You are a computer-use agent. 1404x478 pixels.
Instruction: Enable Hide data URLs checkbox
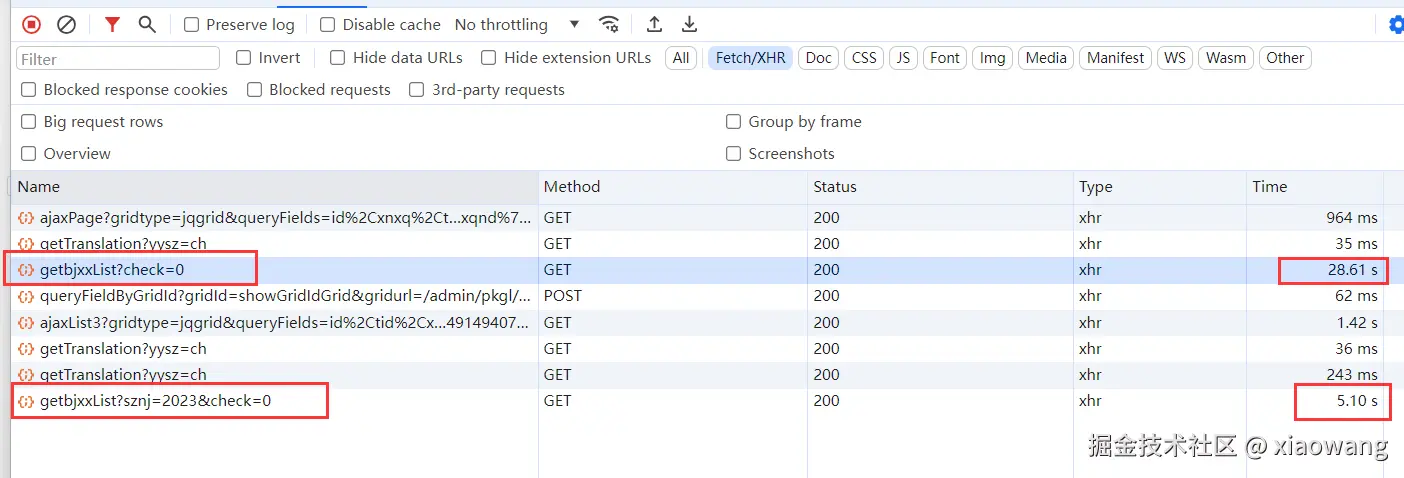point(338,58)
